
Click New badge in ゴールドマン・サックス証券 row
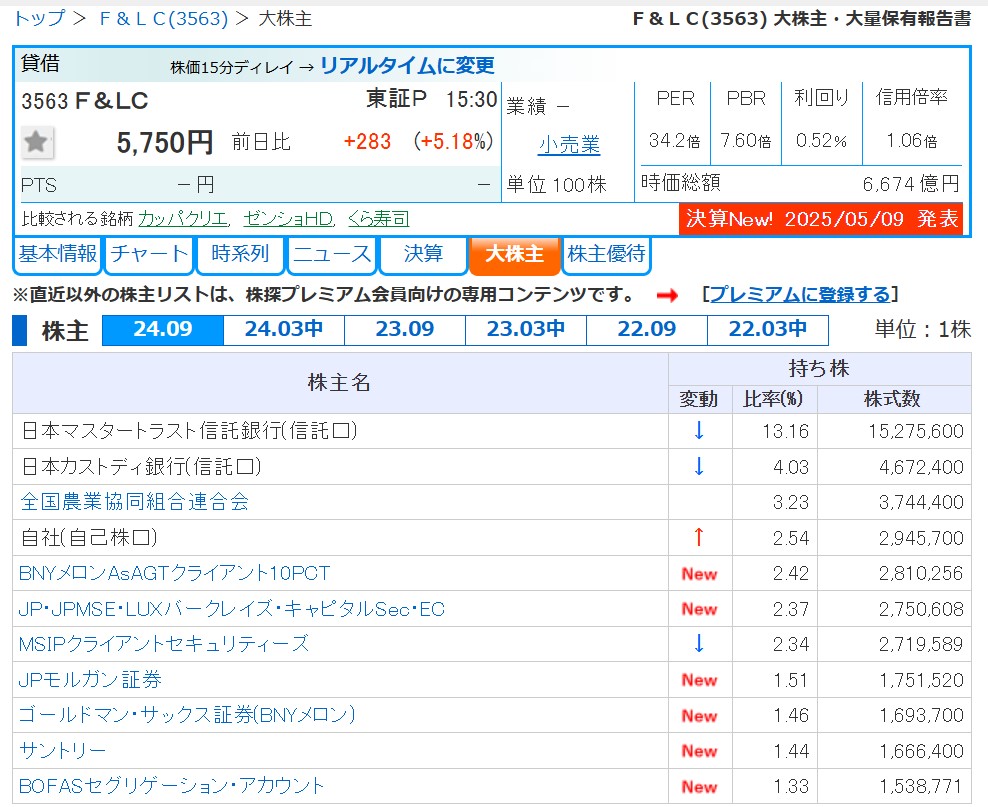point(699,716)
